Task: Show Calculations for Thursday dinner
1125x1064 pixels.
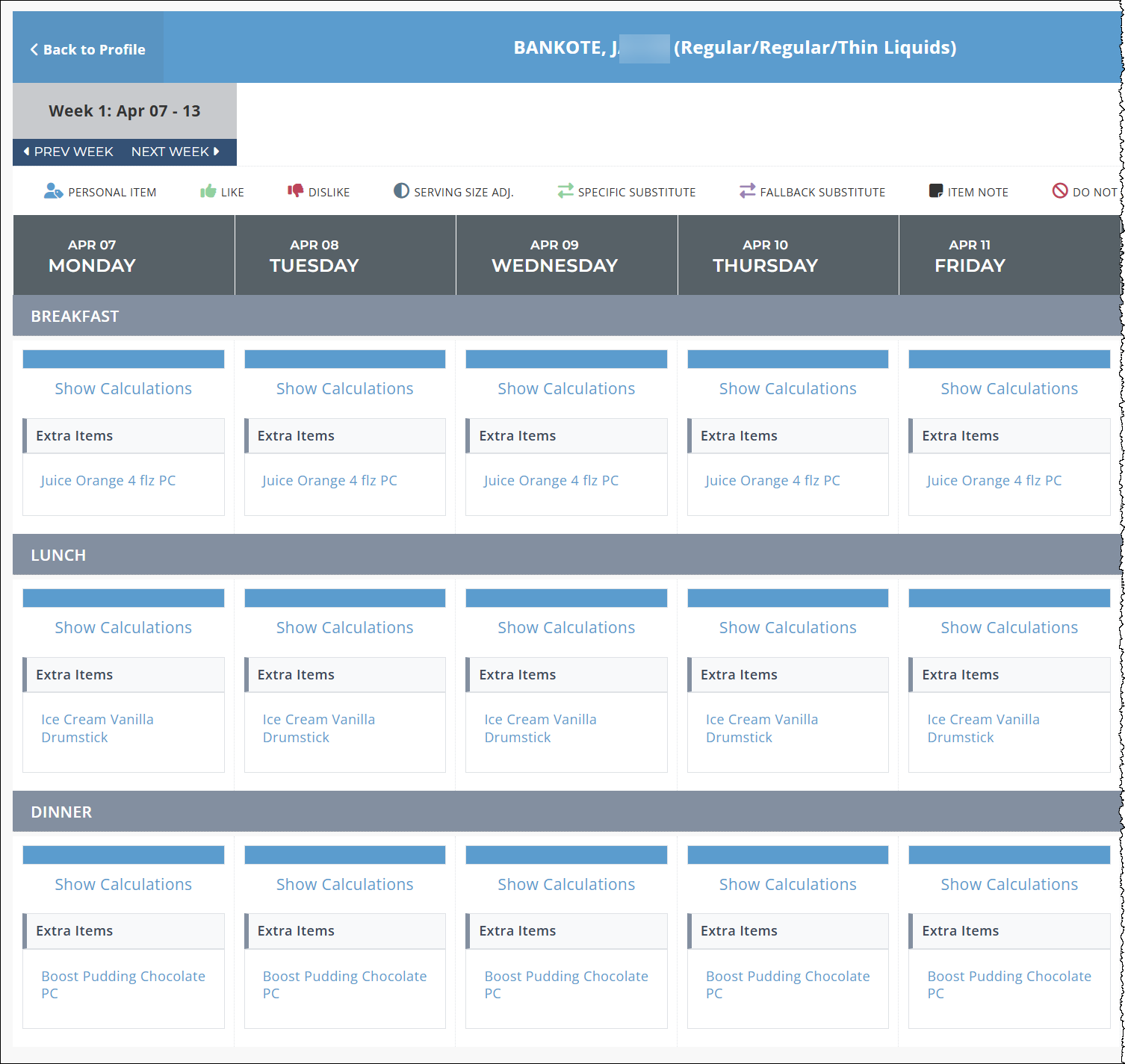Action: point(788,885)
